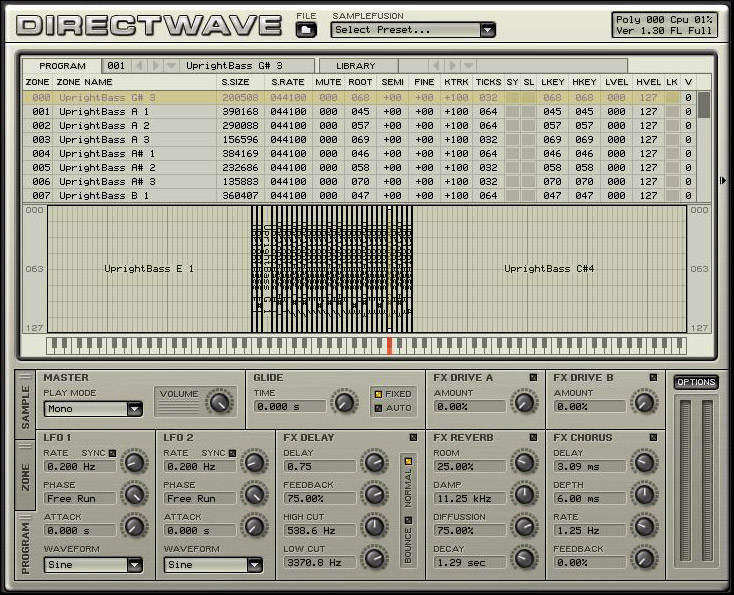Adjust LFO 2 RATE knob

(x=254, y=463)
